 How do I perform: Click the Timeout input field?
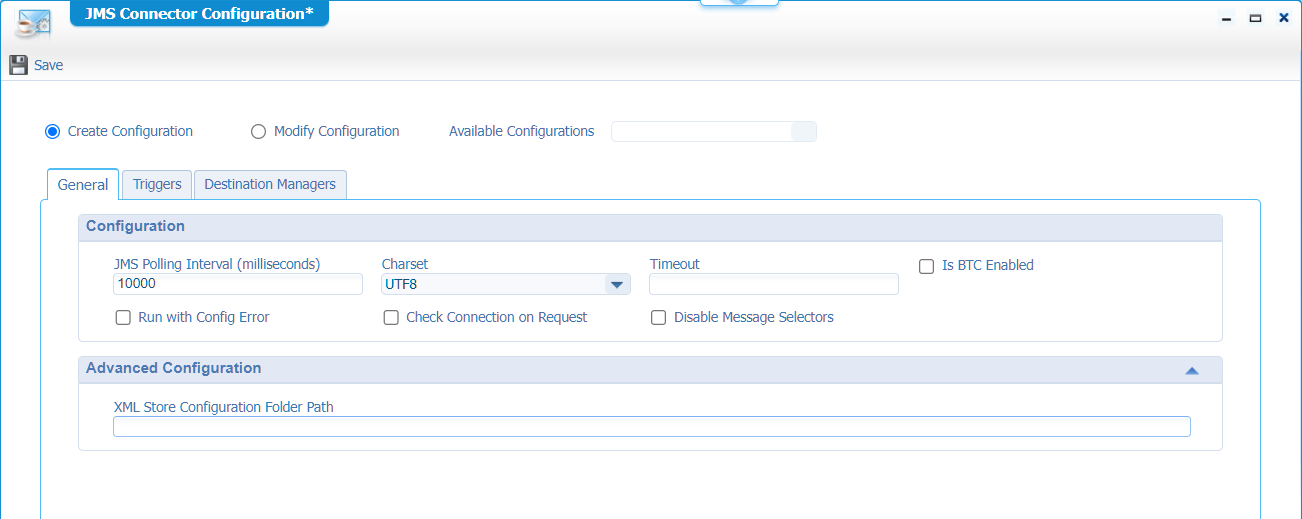click(773, 285)
